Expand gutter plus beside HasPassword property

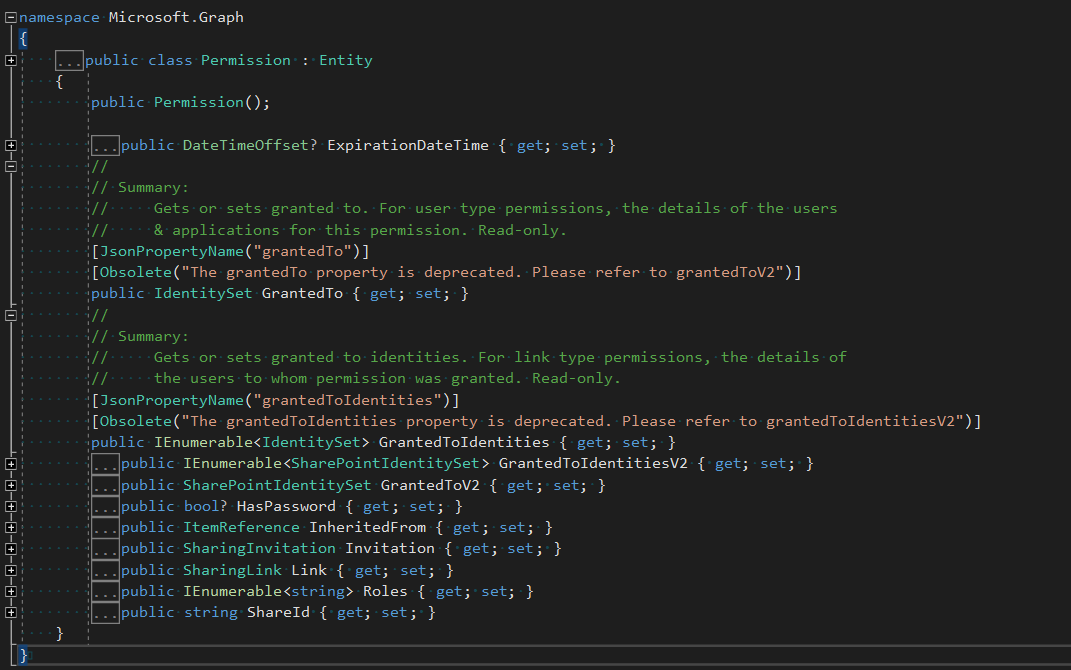tap(11, 507)
